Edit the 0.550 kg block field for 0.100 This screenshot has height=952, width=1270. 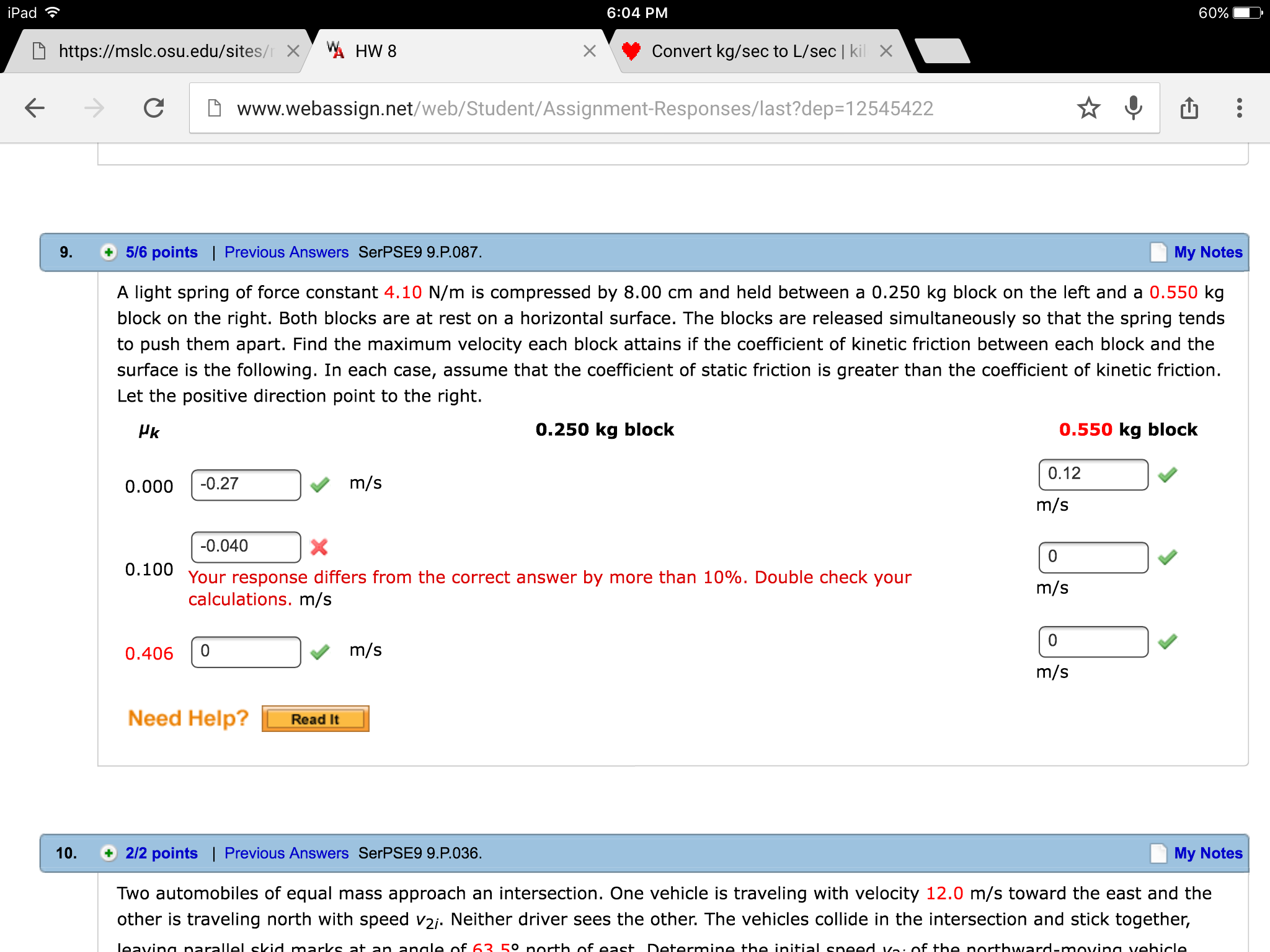point(1093,558)
